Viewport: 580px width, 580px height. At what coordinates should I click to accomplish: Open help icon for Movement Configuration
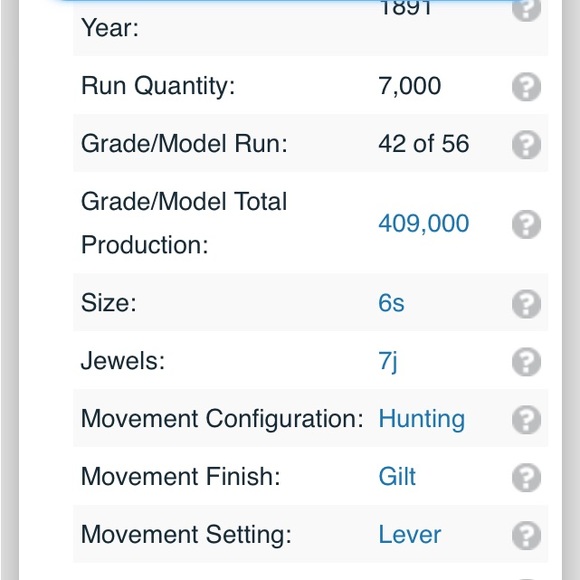(x=526, y=419)
